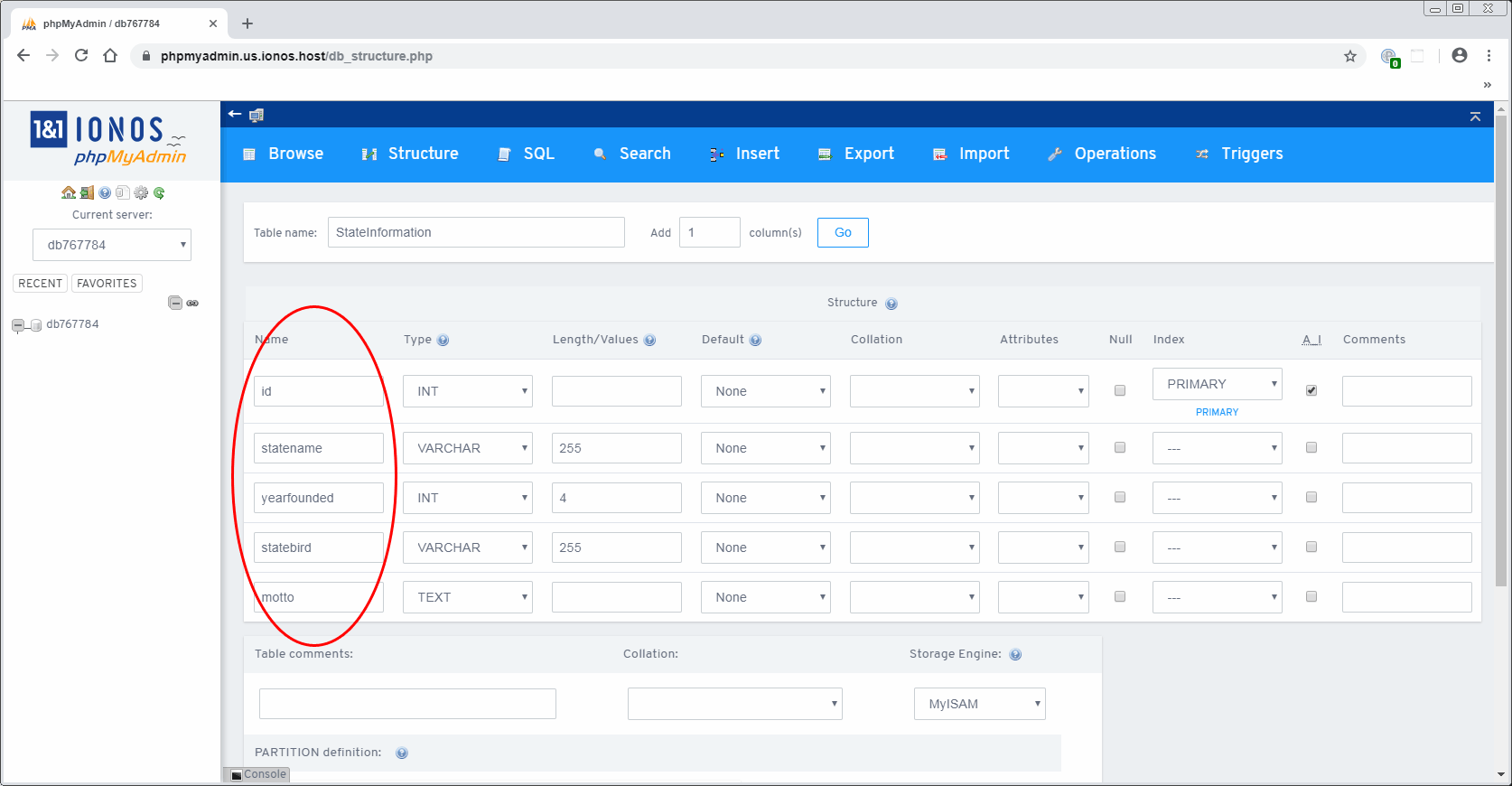This screenshot has height=786, width=1512.
Task: Click help icon beside PARTITION definition
Action: coord(402,753)
